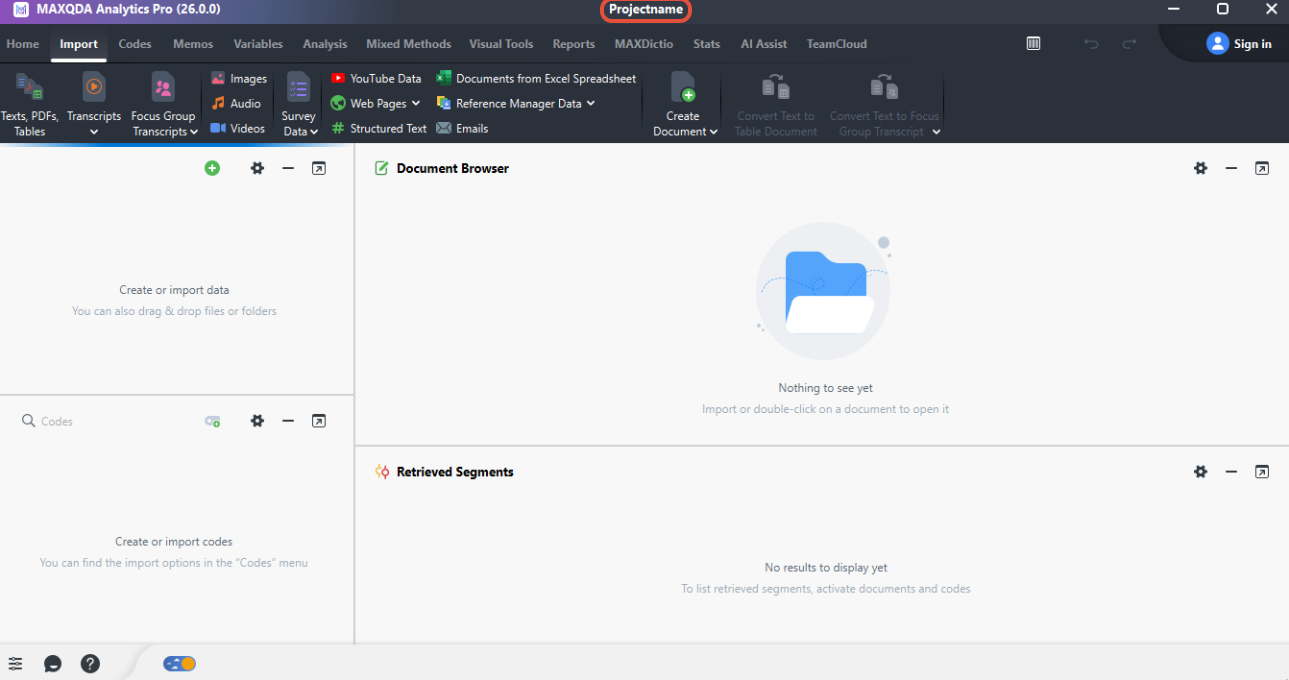Switch to the TeamCloud tab
This screenshot has height=680, width=1289.
click(x=837, y=44)
